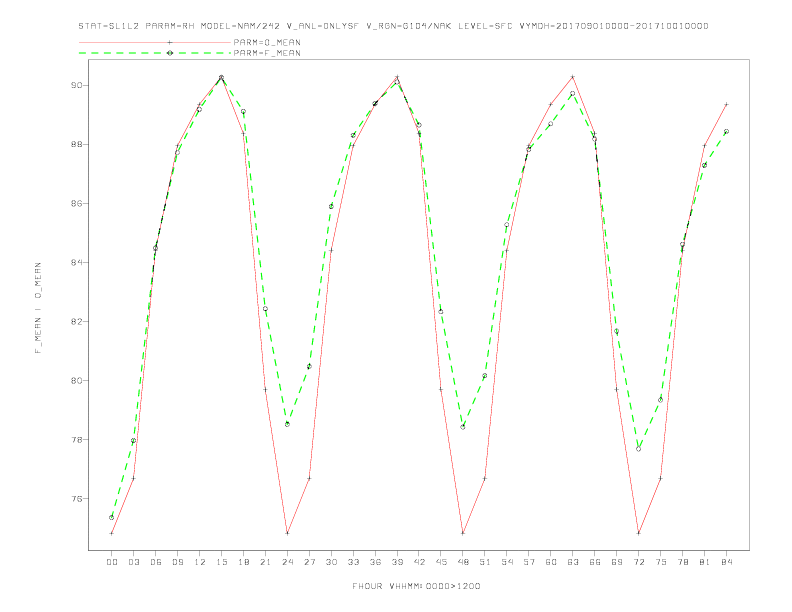
Task: Click F_MEAN circle data point at hour 24
Action: point(287,424)
